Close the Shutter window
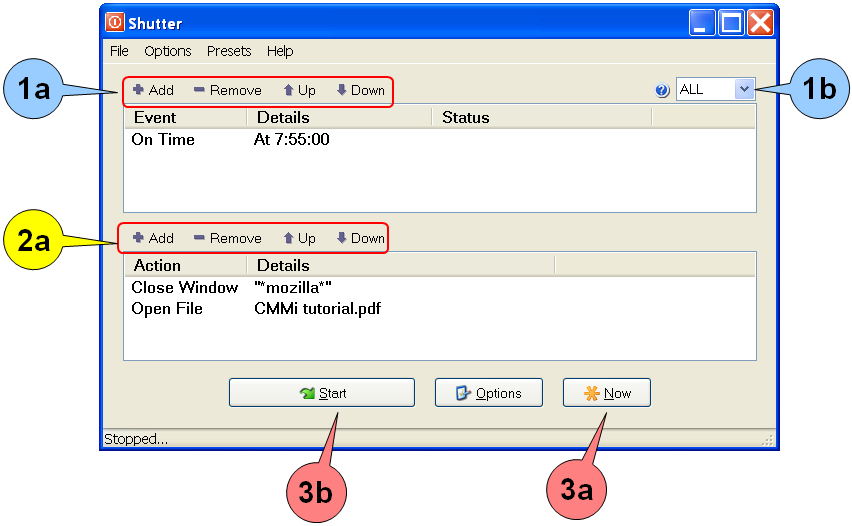Viewport: 852px width, 526px height. [x=760, y=23]
